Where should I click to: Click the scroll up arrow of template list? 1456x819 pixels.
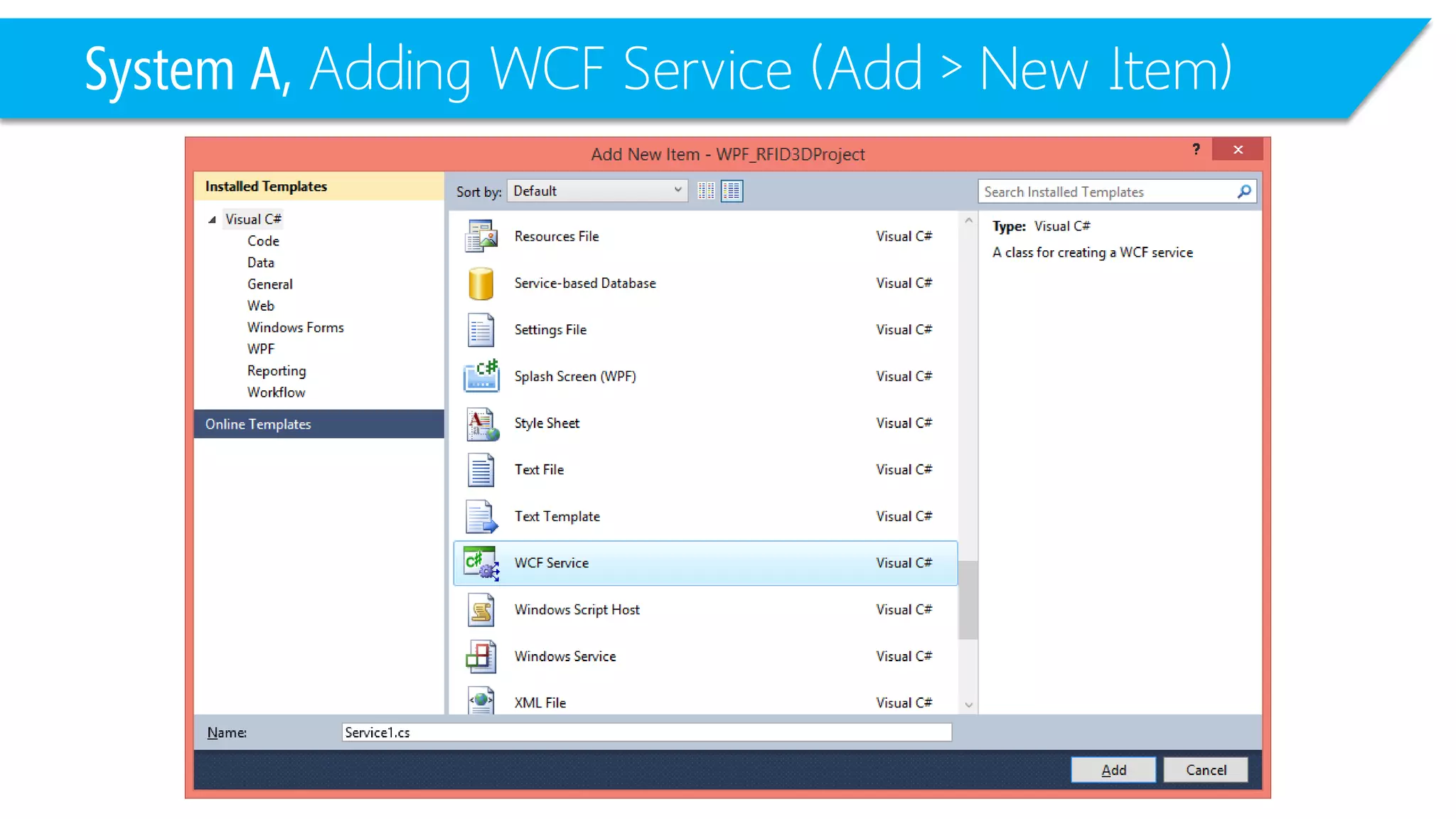(x=968, y=221)
